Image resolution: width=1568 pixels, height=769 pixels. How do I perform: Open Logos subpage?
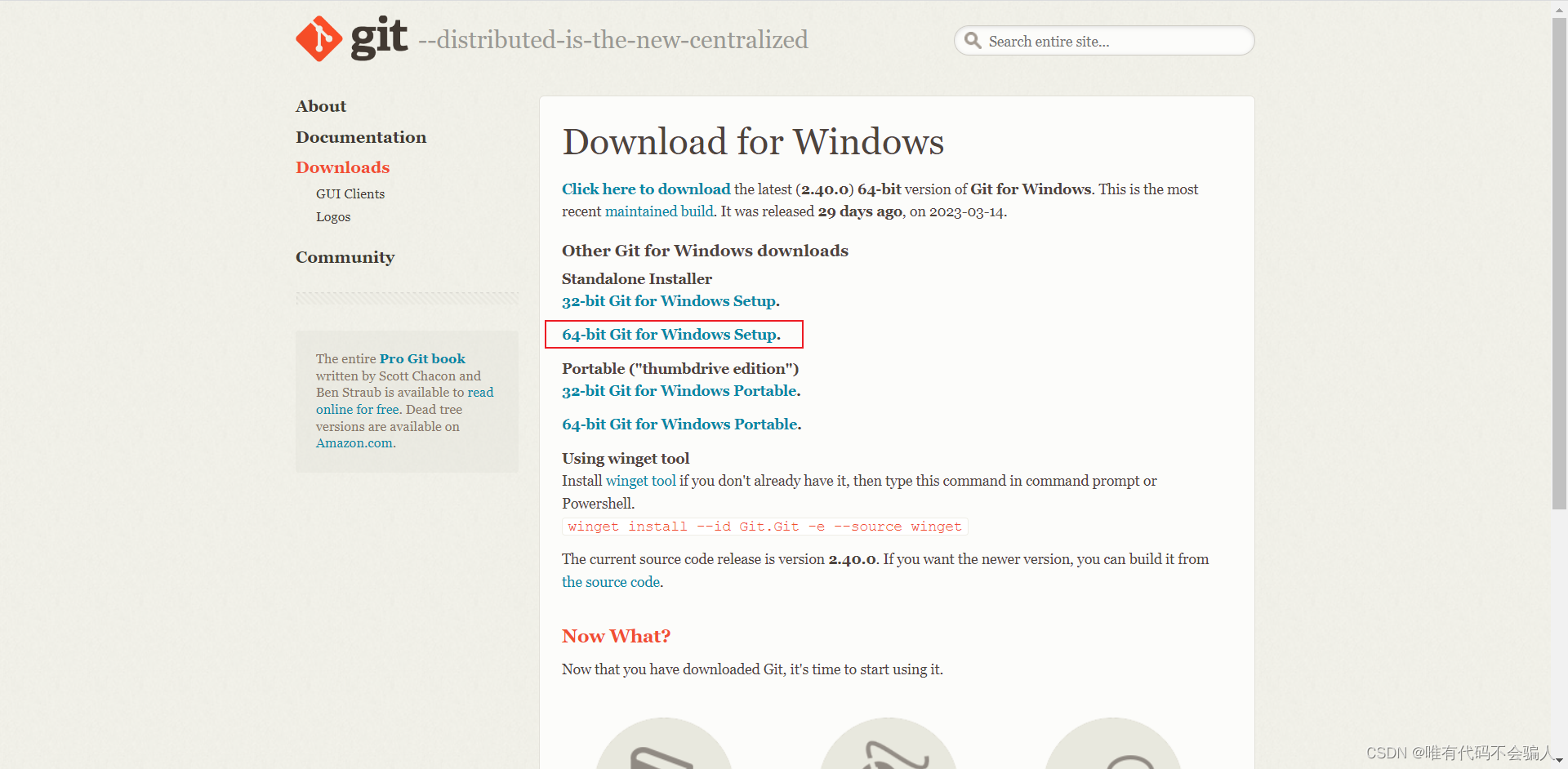click(333, 216)
